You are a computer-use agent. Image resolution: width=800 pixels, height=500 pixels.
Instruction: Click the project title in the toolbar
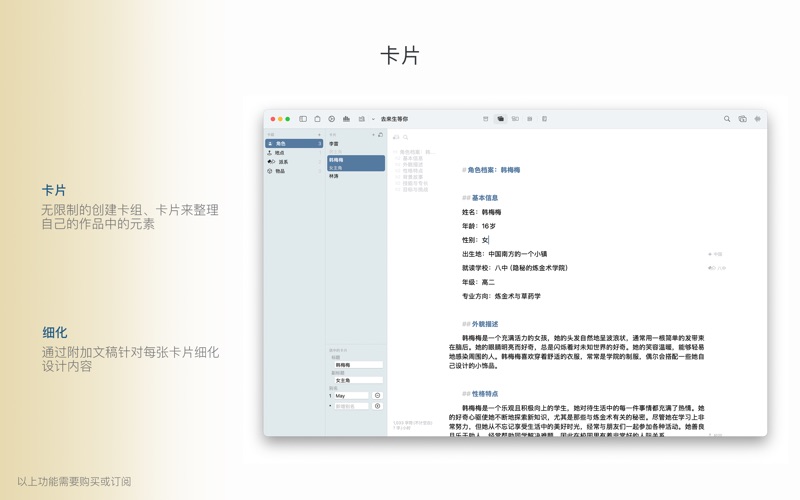click(394, 119)
